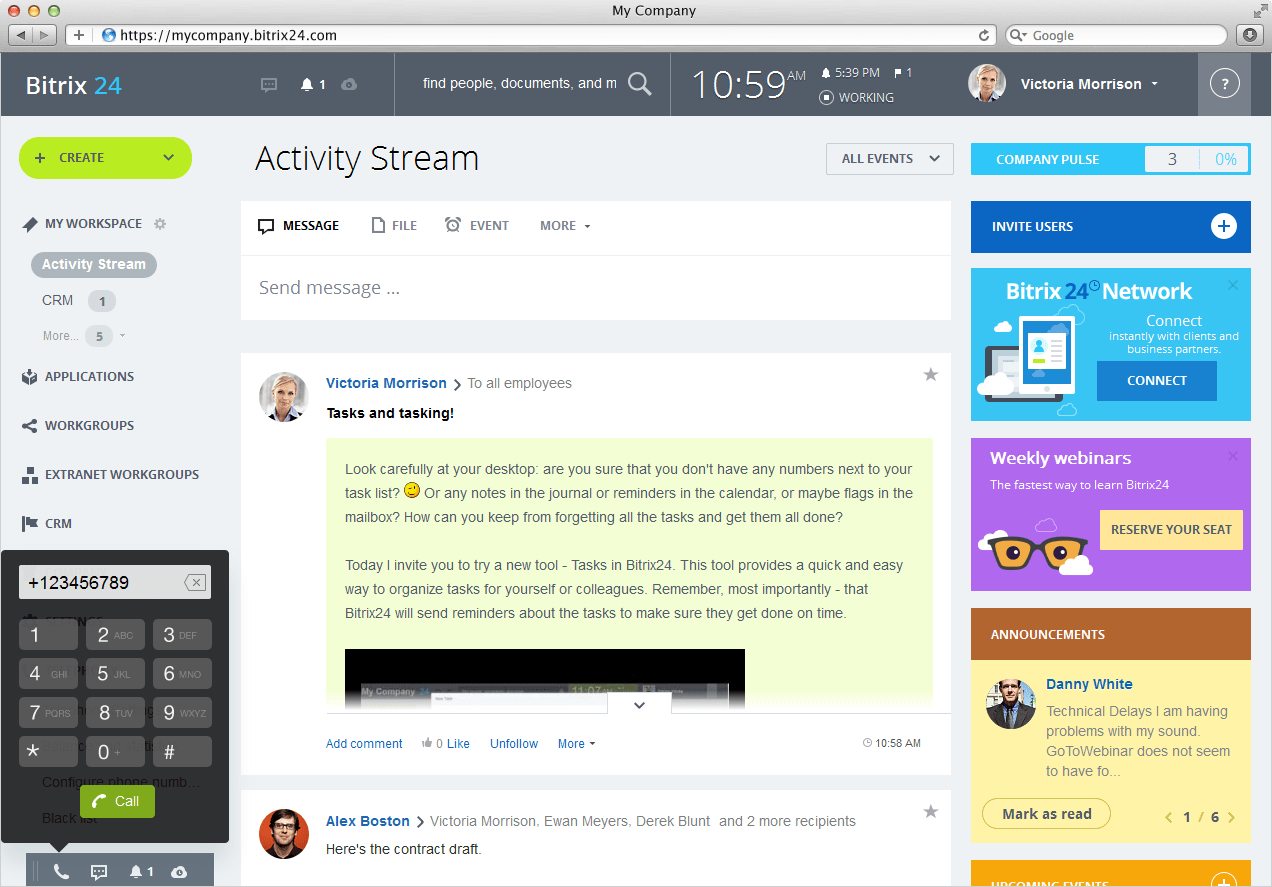Screen dimensions: 1272x887
Task: Open Danny White profile link
Action: pyautogui.click(x=1089, y=685)
